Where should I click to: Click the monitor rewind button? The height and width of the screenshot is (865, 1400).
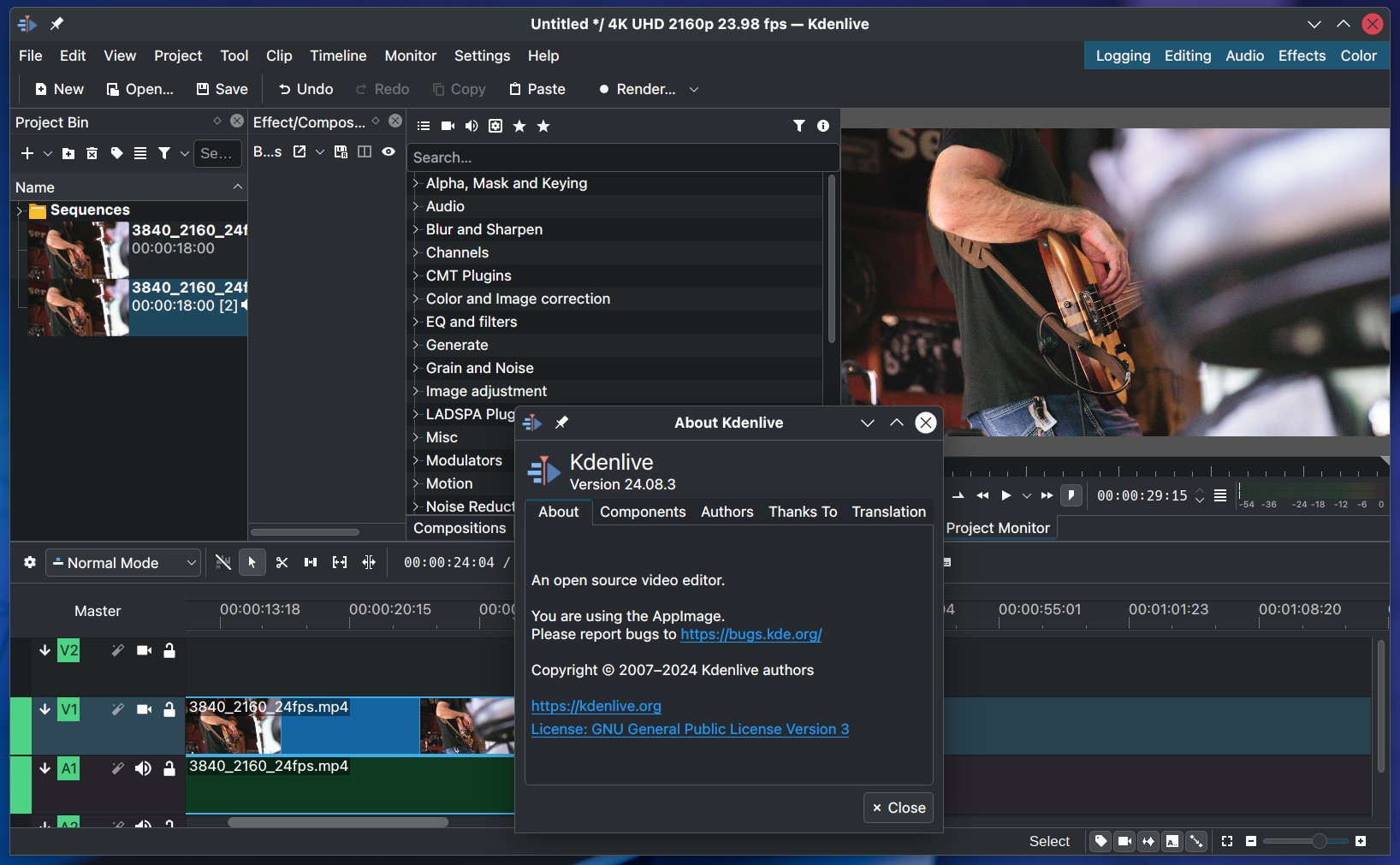tap(982, 495)
